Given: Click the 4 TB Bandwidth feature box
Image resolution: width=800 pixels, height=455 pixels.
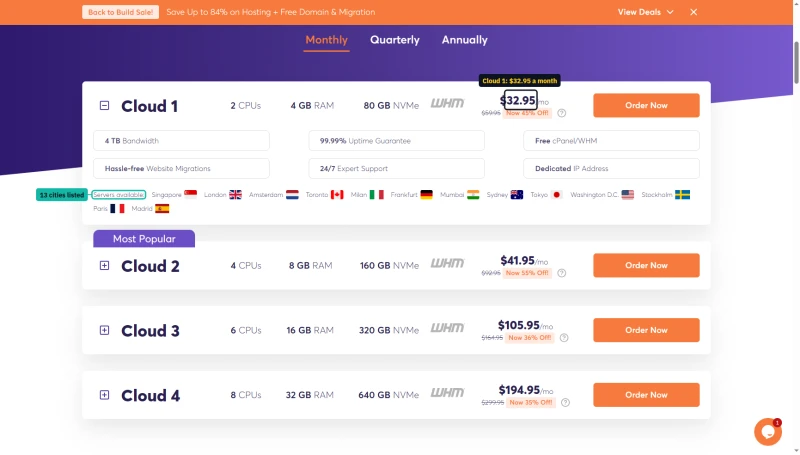Looking at the screenshot, I should coord(181,140).
